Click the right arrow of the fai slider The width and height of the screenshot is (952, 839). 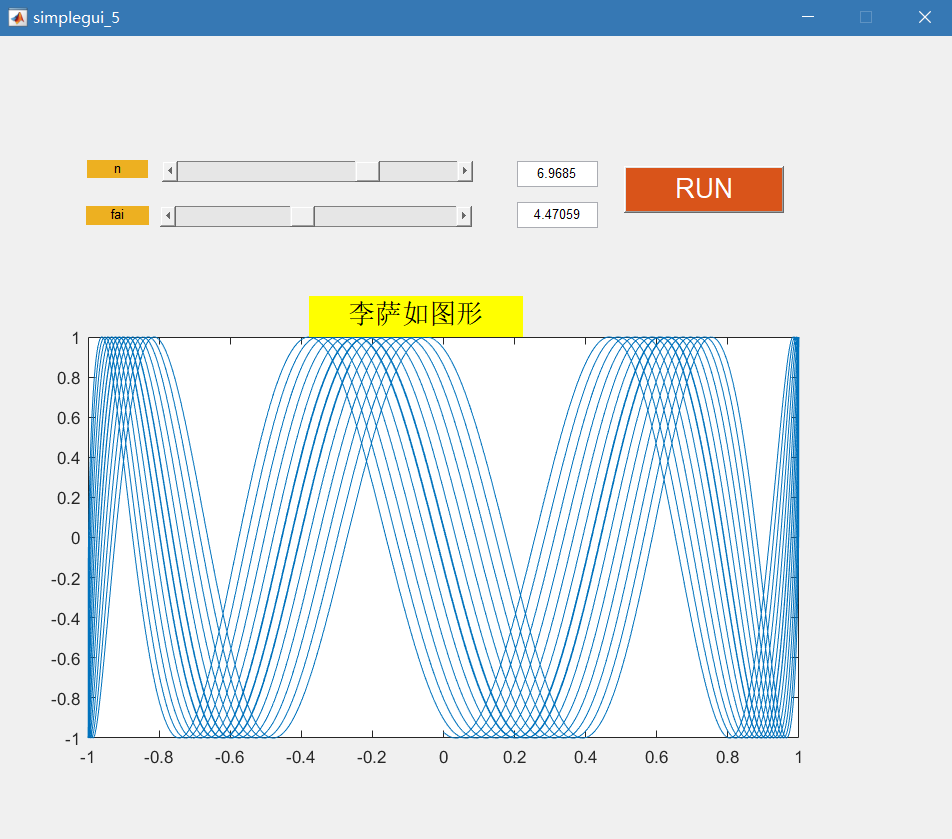click(x=464, y=216)
